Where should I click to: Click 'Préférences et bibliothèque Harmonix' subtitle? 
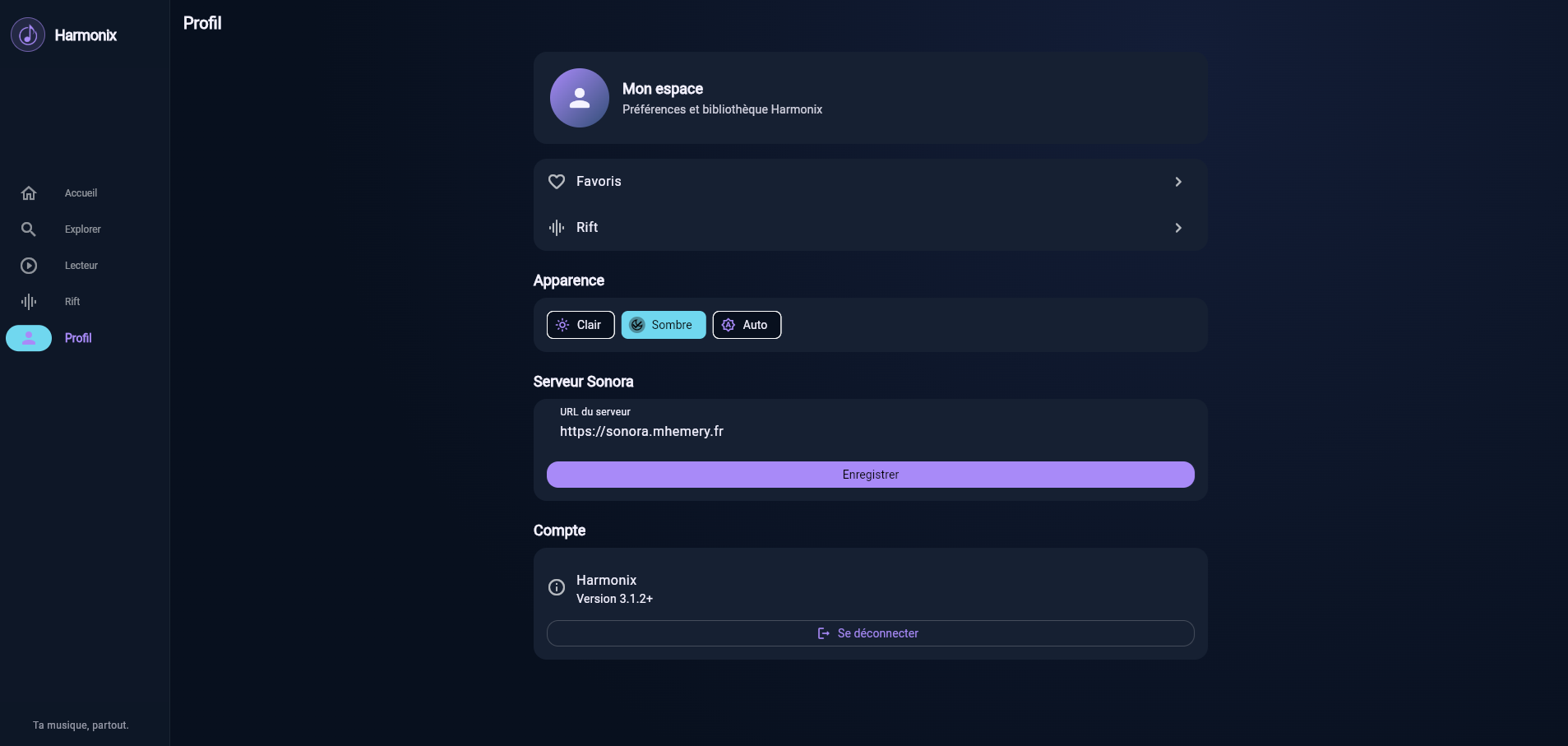click(722, 109)
